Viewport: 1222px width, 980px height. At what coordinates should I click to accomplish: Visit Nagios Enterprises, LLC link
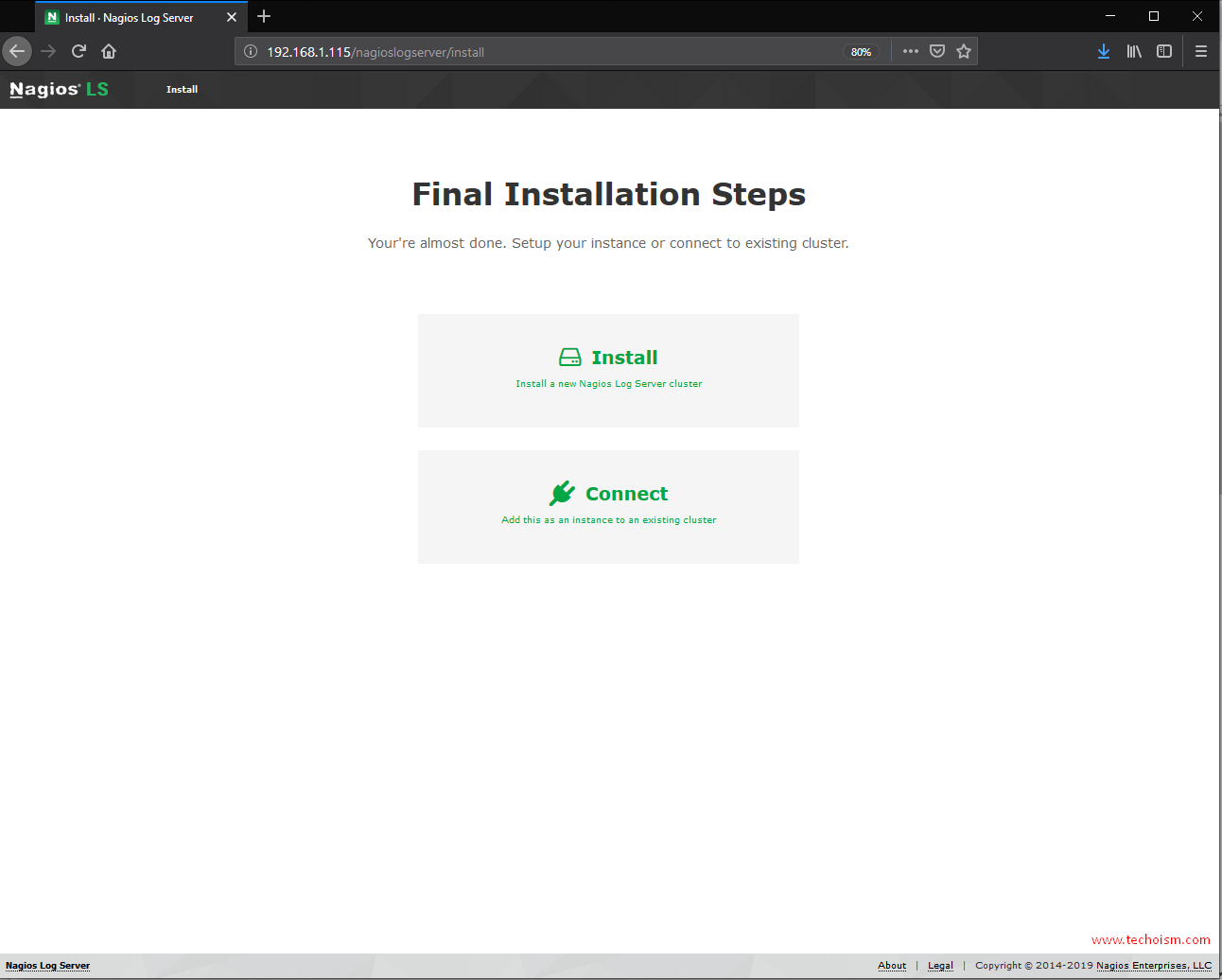(x=1154, y=966)
